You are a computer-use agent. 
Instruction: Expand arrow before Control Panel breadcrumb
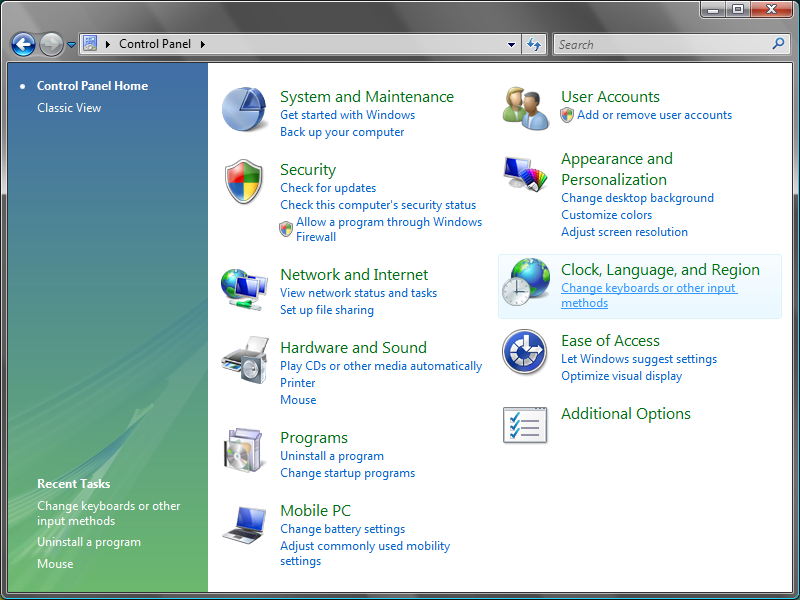tap(108, 44)
